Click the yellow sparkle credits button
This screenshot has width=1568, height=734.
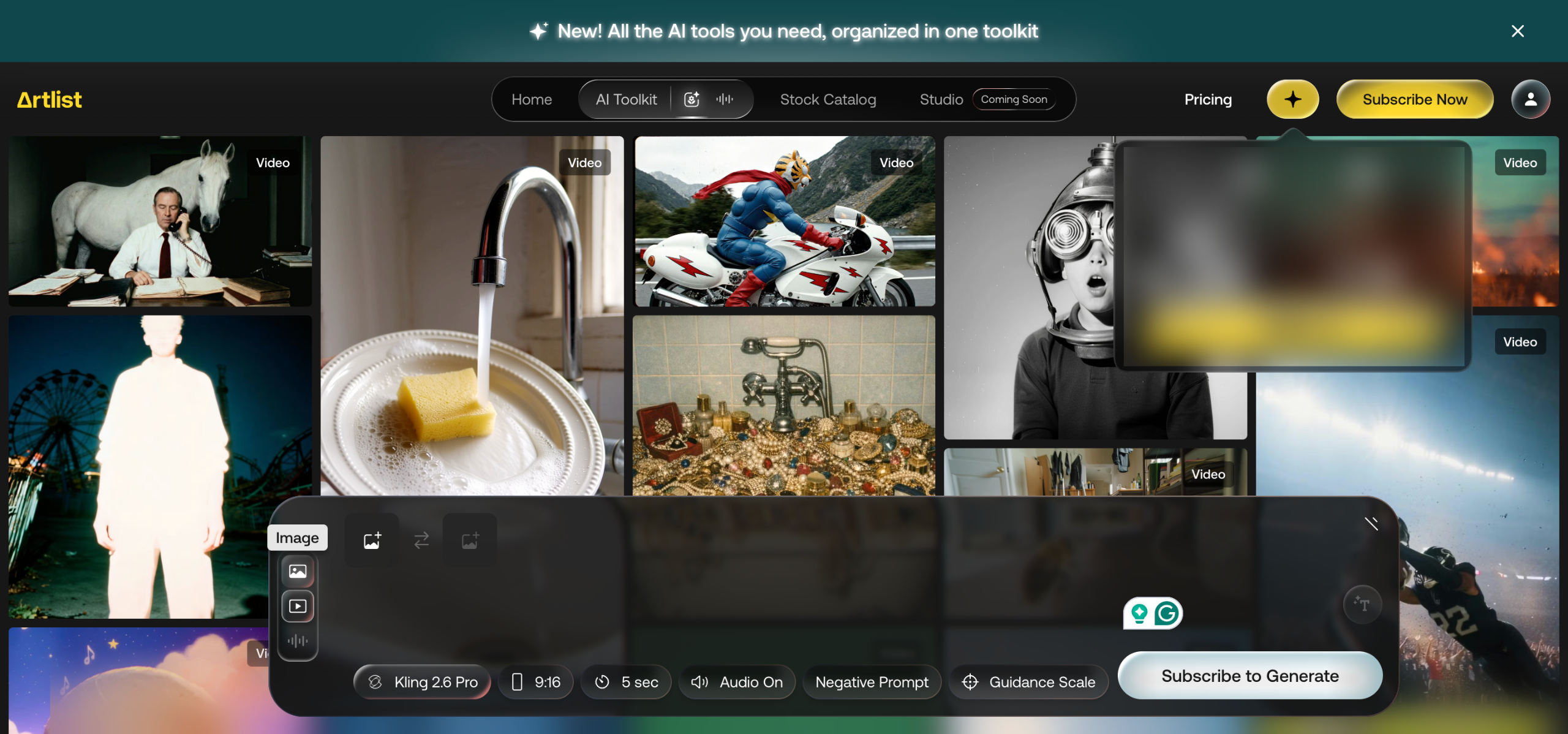pos(1292,99)
